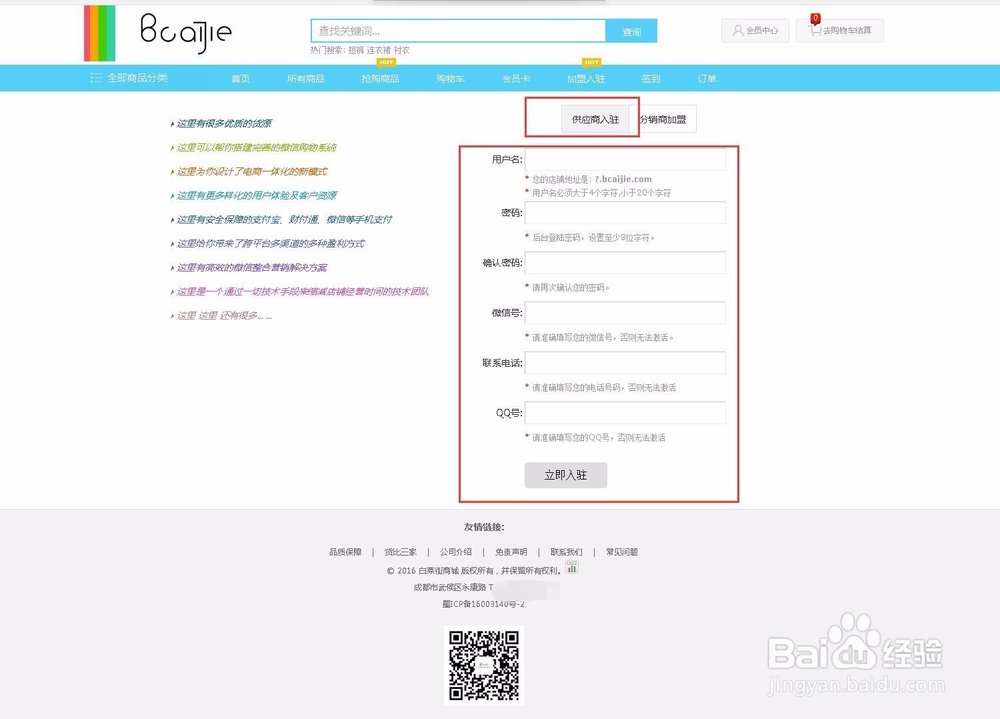Open 联系我们 footer link
This screenshot has height=719, width=1000.
pos(566,552)
